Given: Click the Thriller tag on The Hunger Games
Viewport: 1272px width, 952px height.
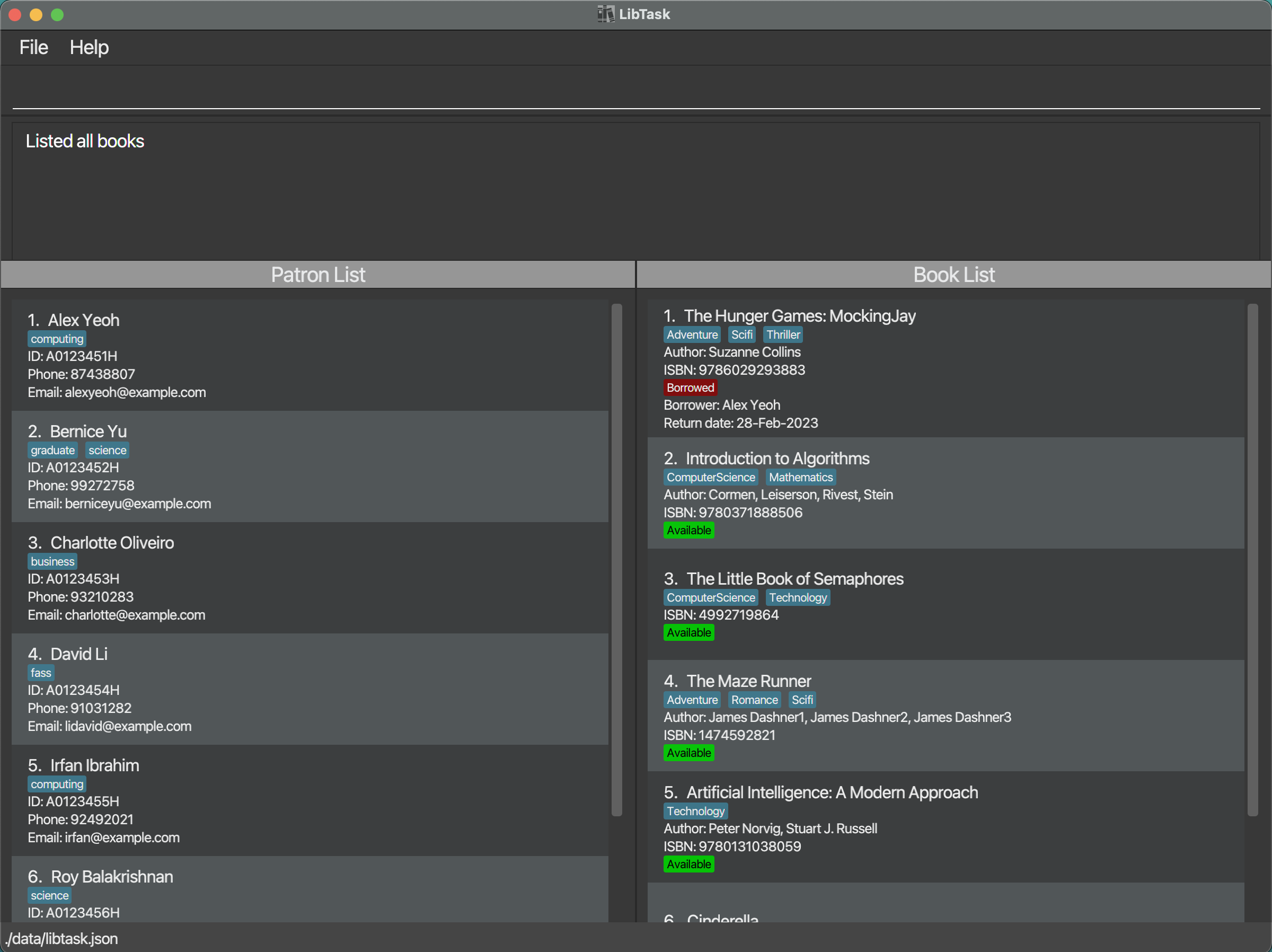Looking at the screenshot, I should tap(783, 335).
